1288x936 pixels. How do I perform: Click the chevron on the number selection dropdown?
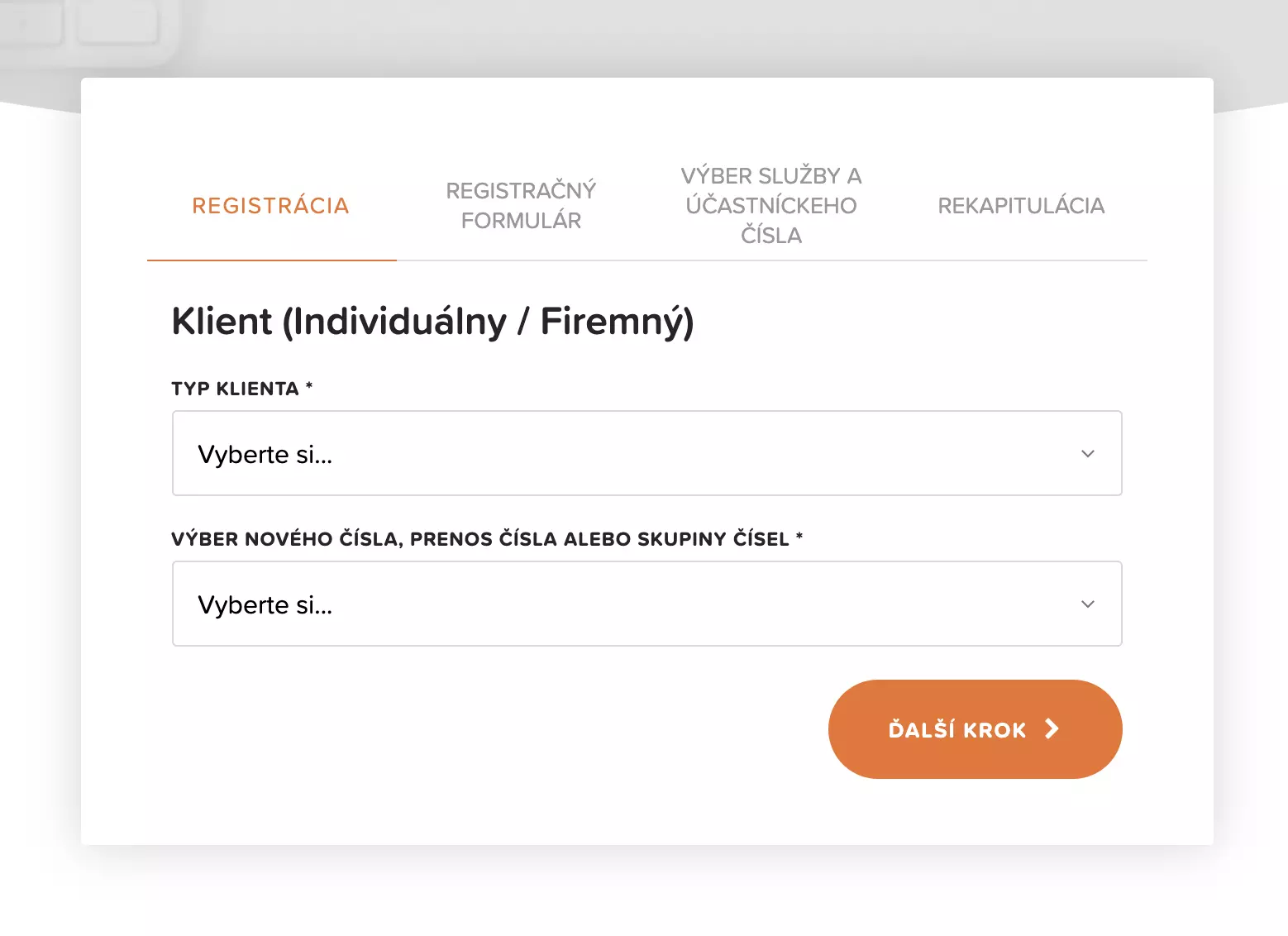(1088, 604)
